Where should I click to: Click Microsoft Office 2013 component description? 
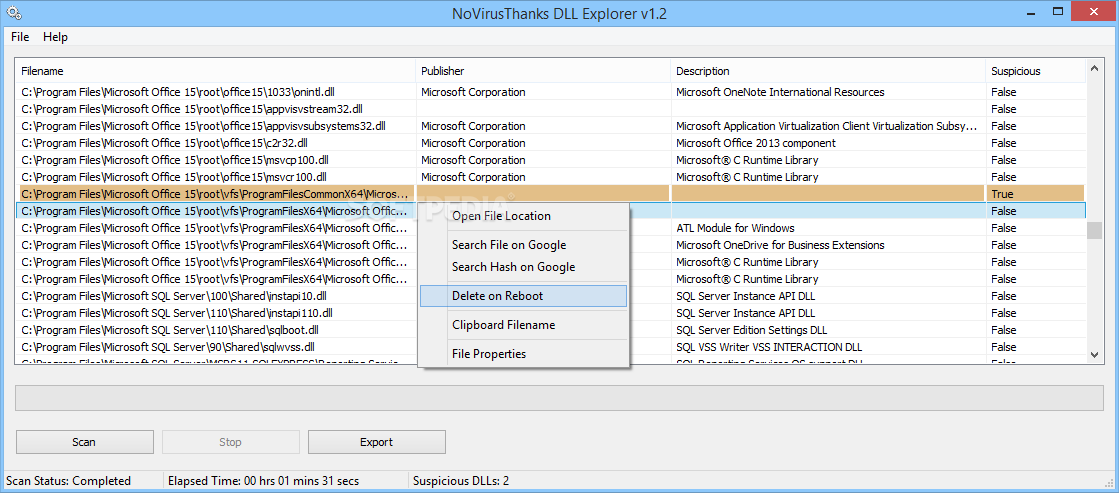(756, 143)
